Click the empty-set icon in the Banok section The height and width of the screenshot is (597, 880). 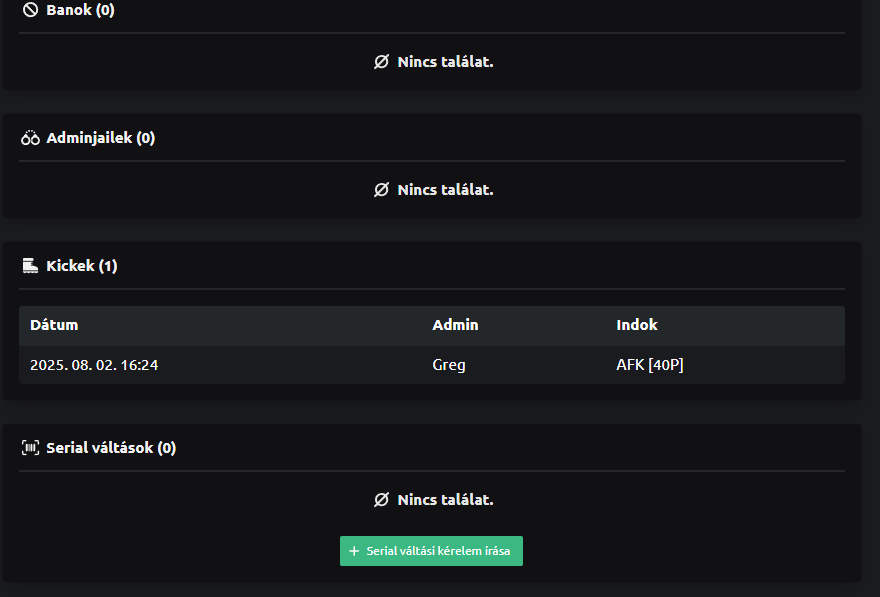click(381, 62)
